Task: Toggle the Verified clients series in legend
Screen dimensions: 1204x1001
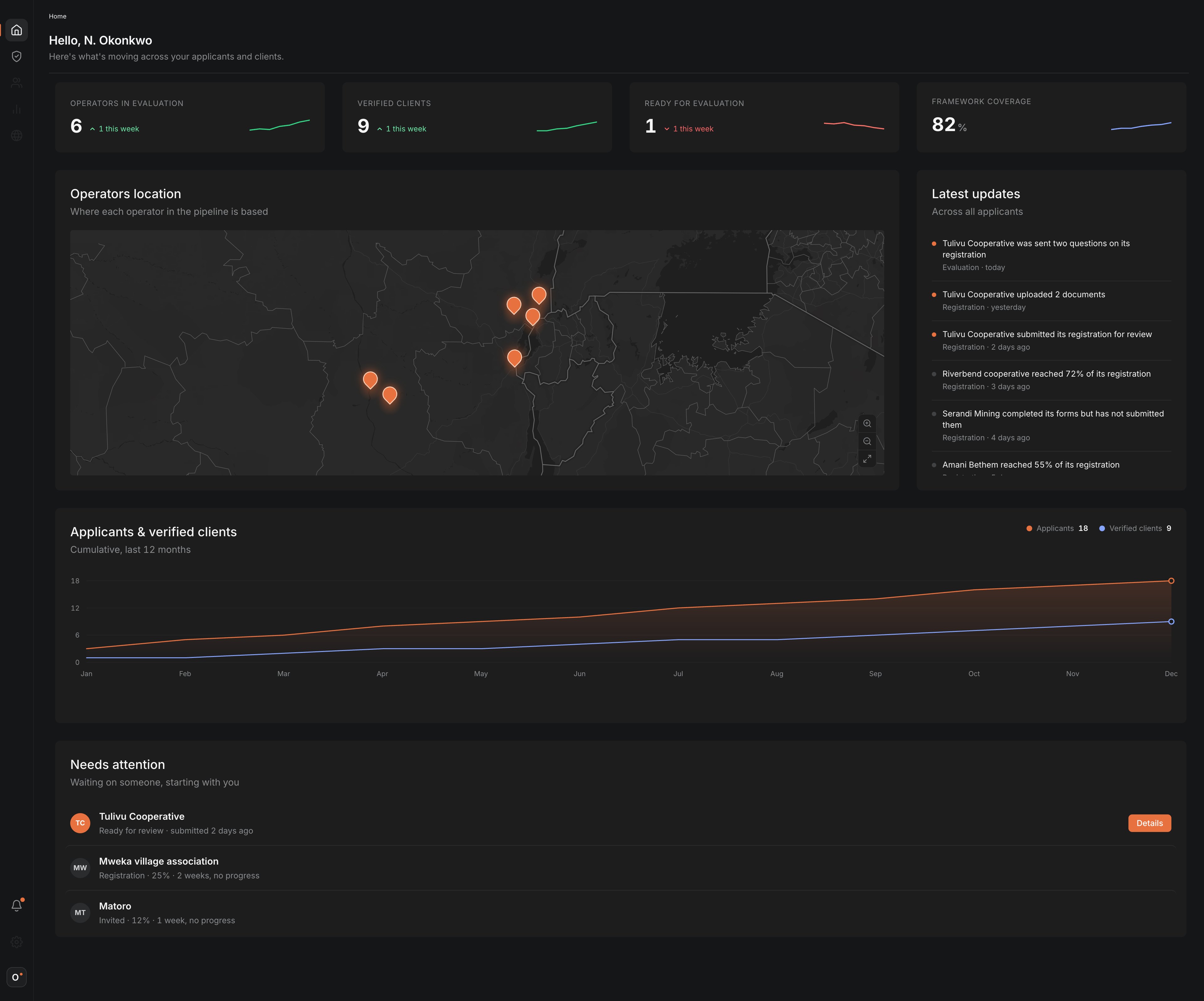Action: coord(1135,529)
